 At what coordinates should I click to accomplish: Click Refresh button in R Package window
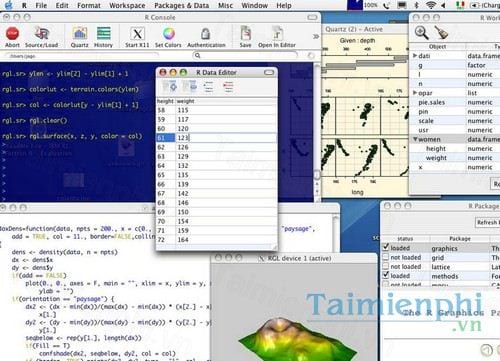488,222
